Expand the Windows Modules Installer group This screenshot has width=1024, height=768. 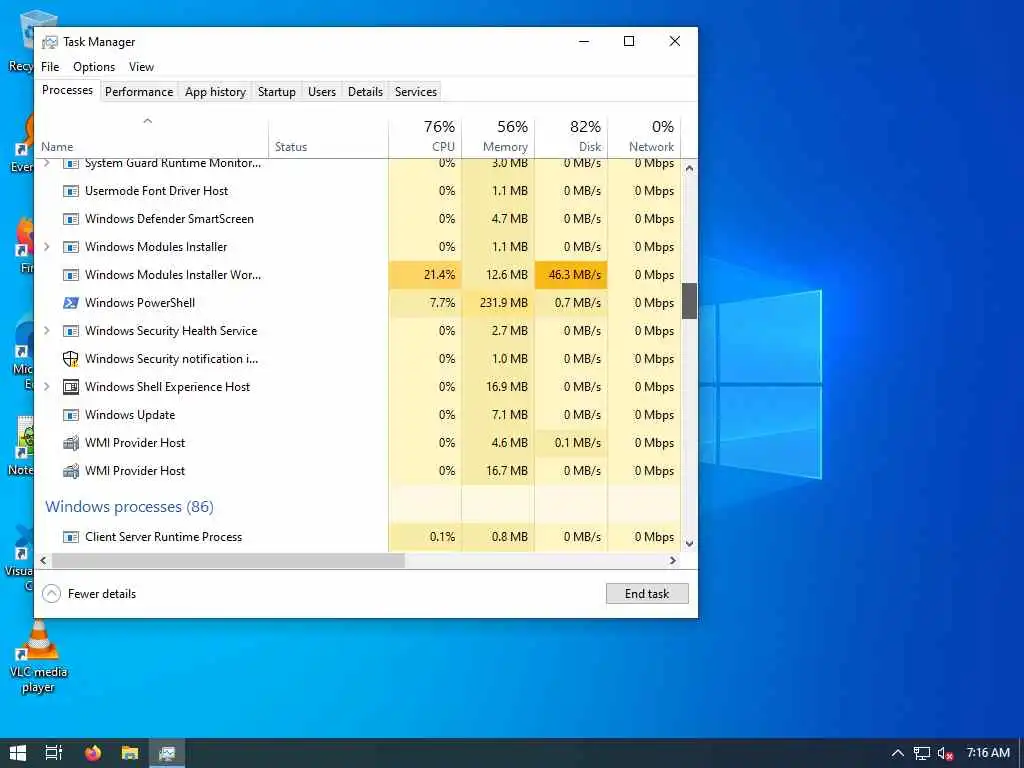pyautogui.click(x=46, y=247)
